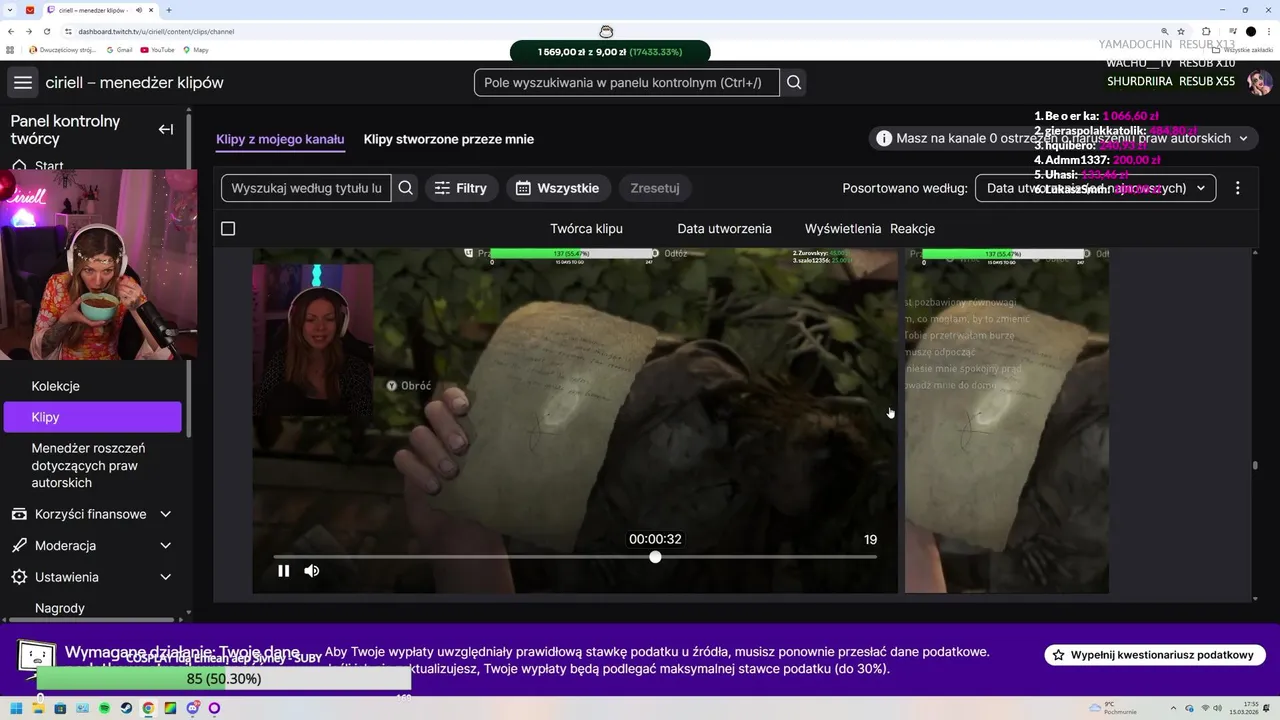Screen dimensions: 1280x720
Task: Open Windows Start menu
Action: tap(17, 708)
